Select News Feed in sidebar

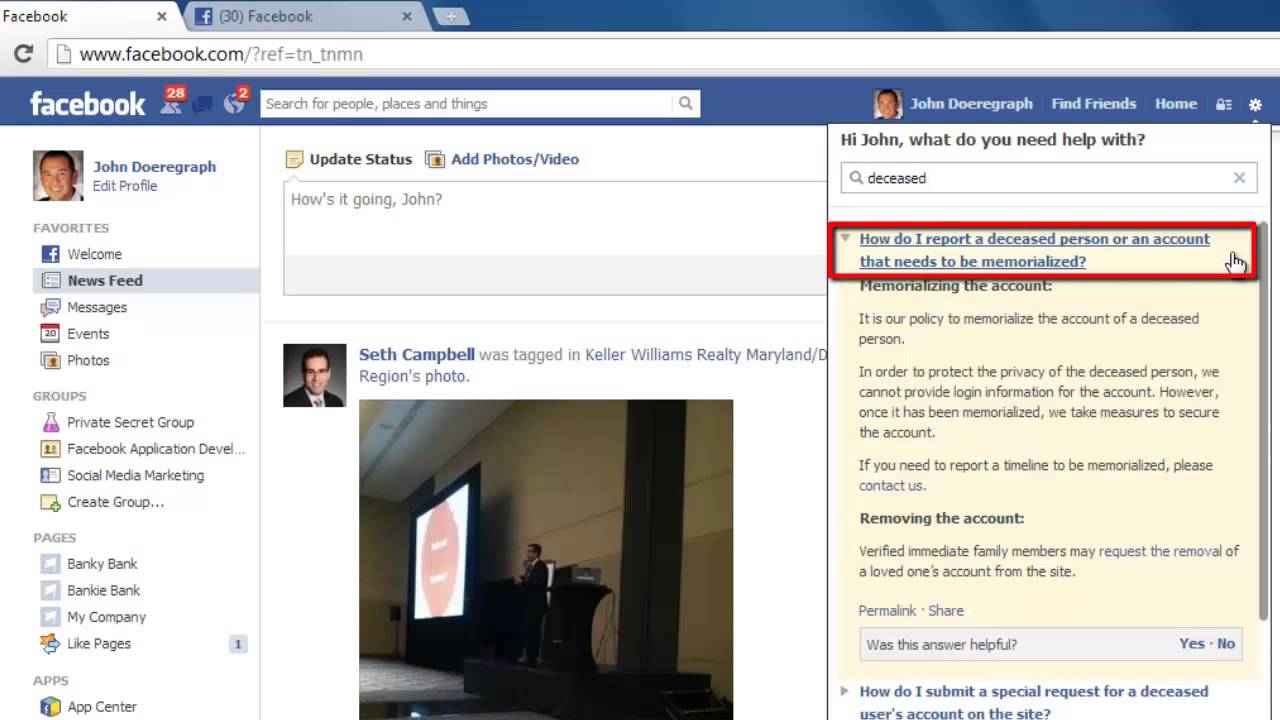[x=104, y=281]
